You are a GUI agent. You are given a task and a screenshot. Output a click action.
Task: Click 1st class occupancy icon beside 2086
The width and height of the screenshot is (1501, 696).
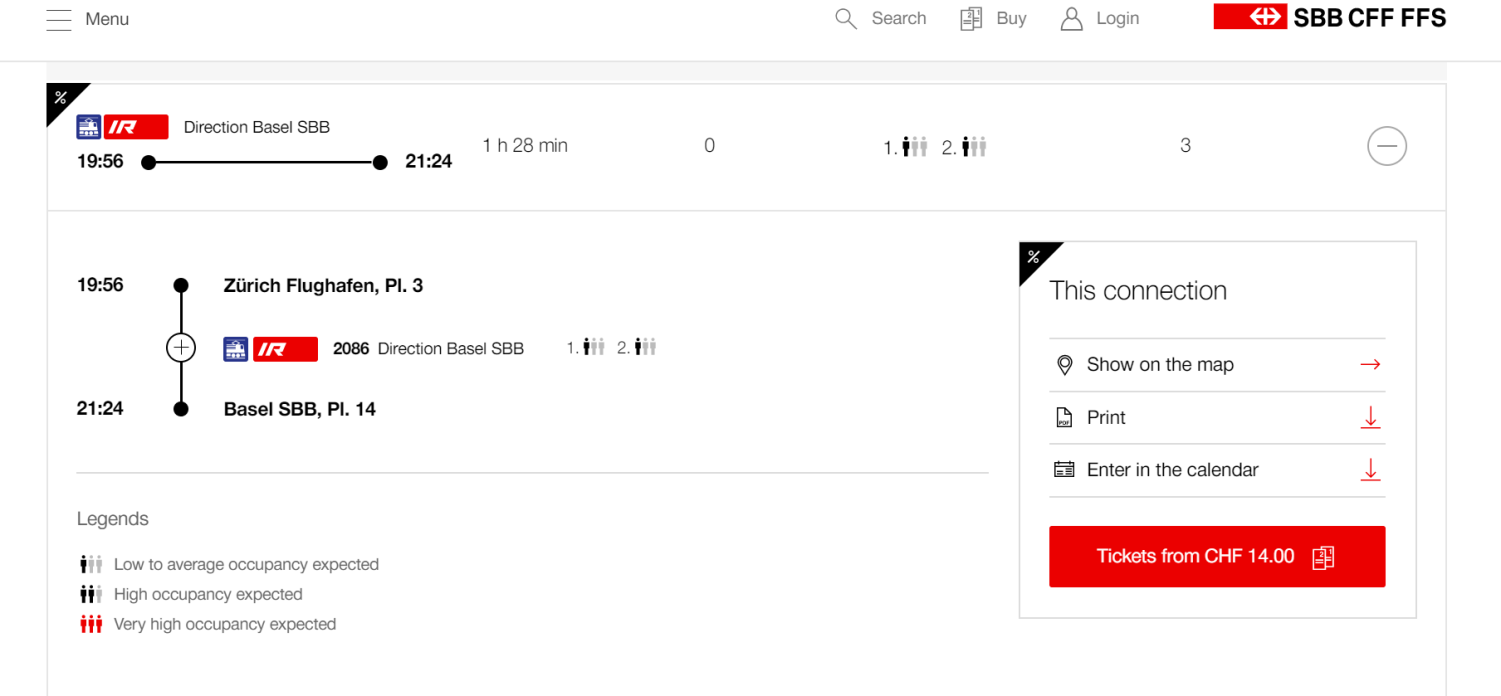[594, 348]
